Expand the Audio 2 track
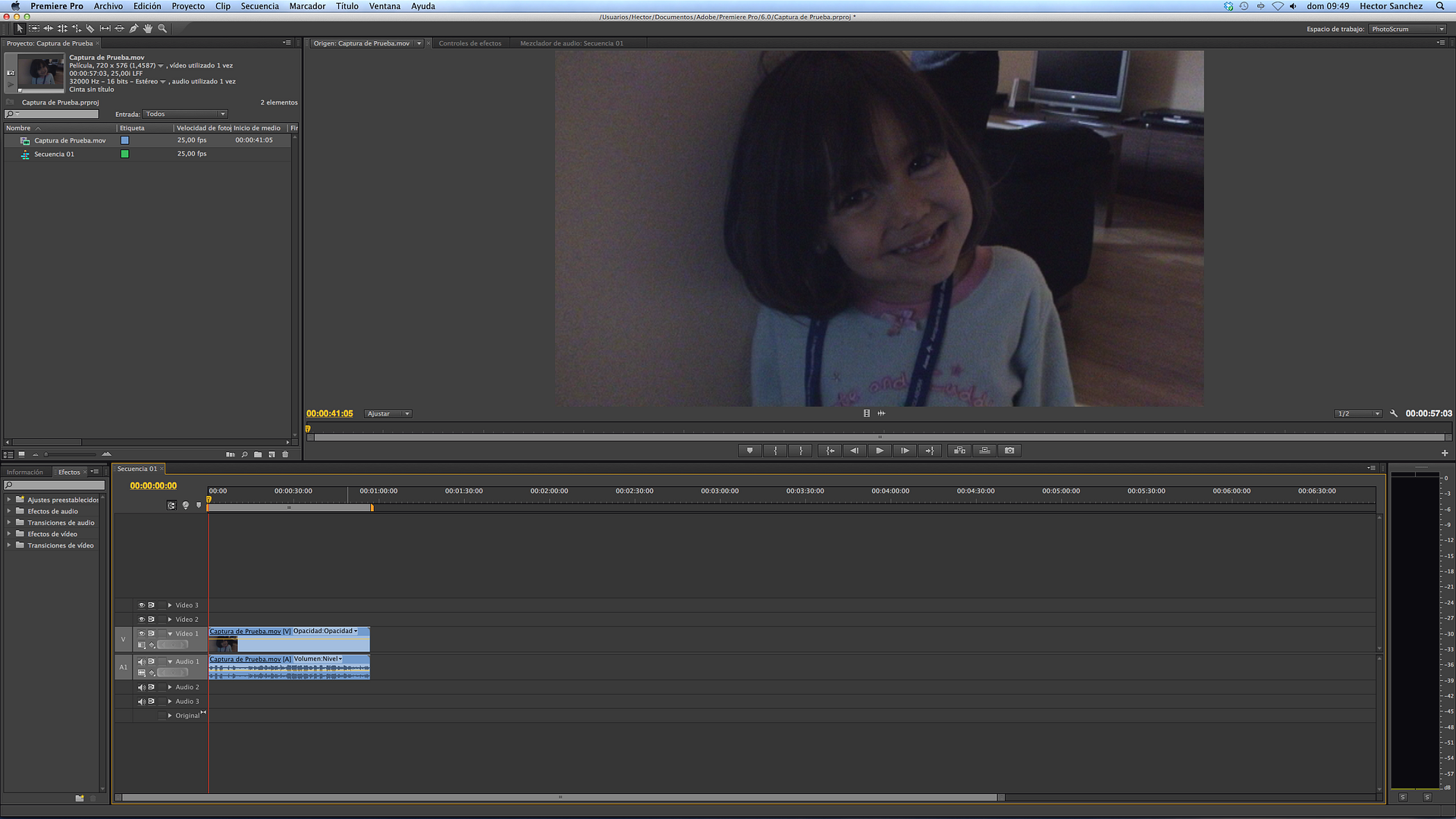 170,688
